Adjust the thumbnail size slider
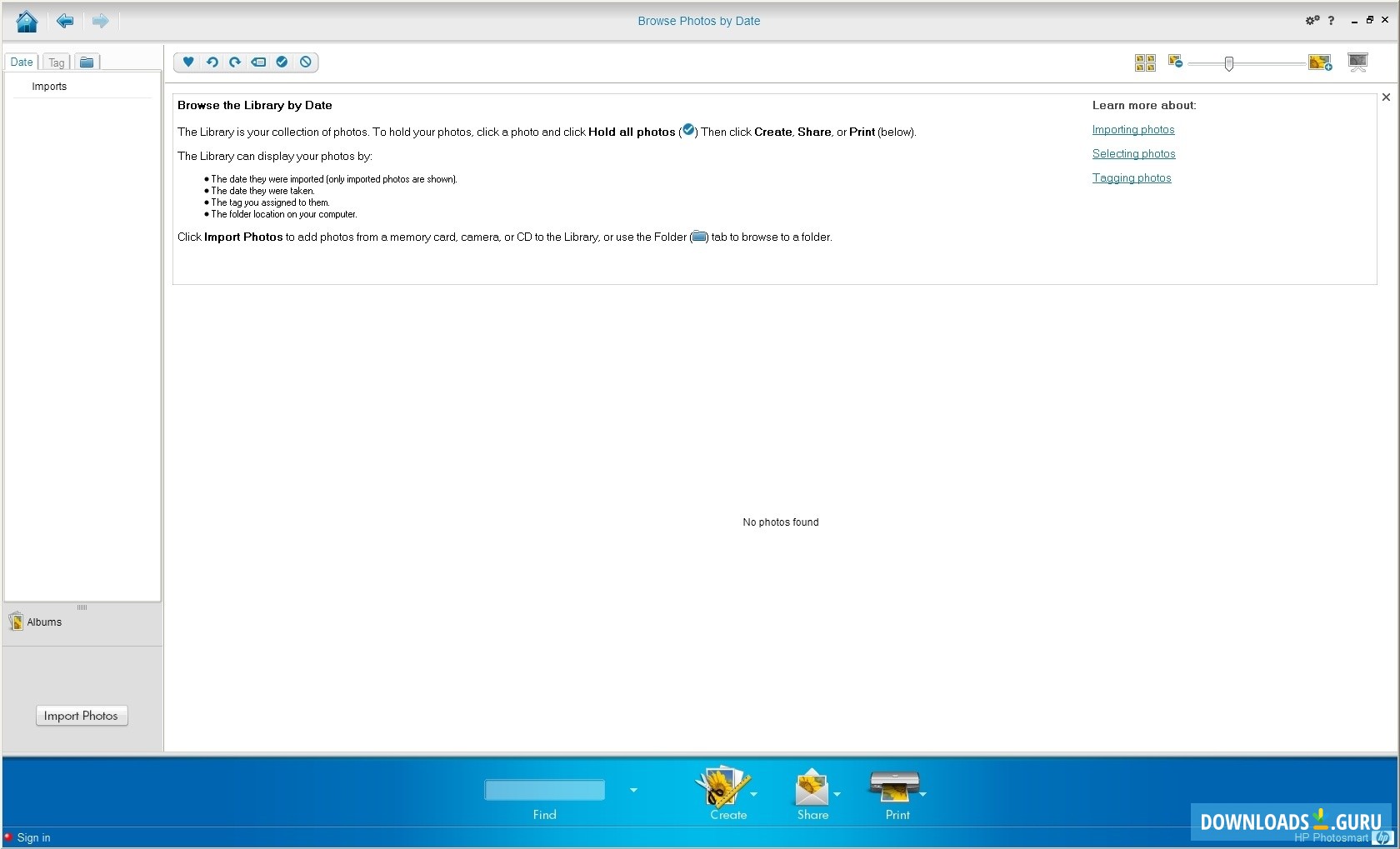 1227,63
